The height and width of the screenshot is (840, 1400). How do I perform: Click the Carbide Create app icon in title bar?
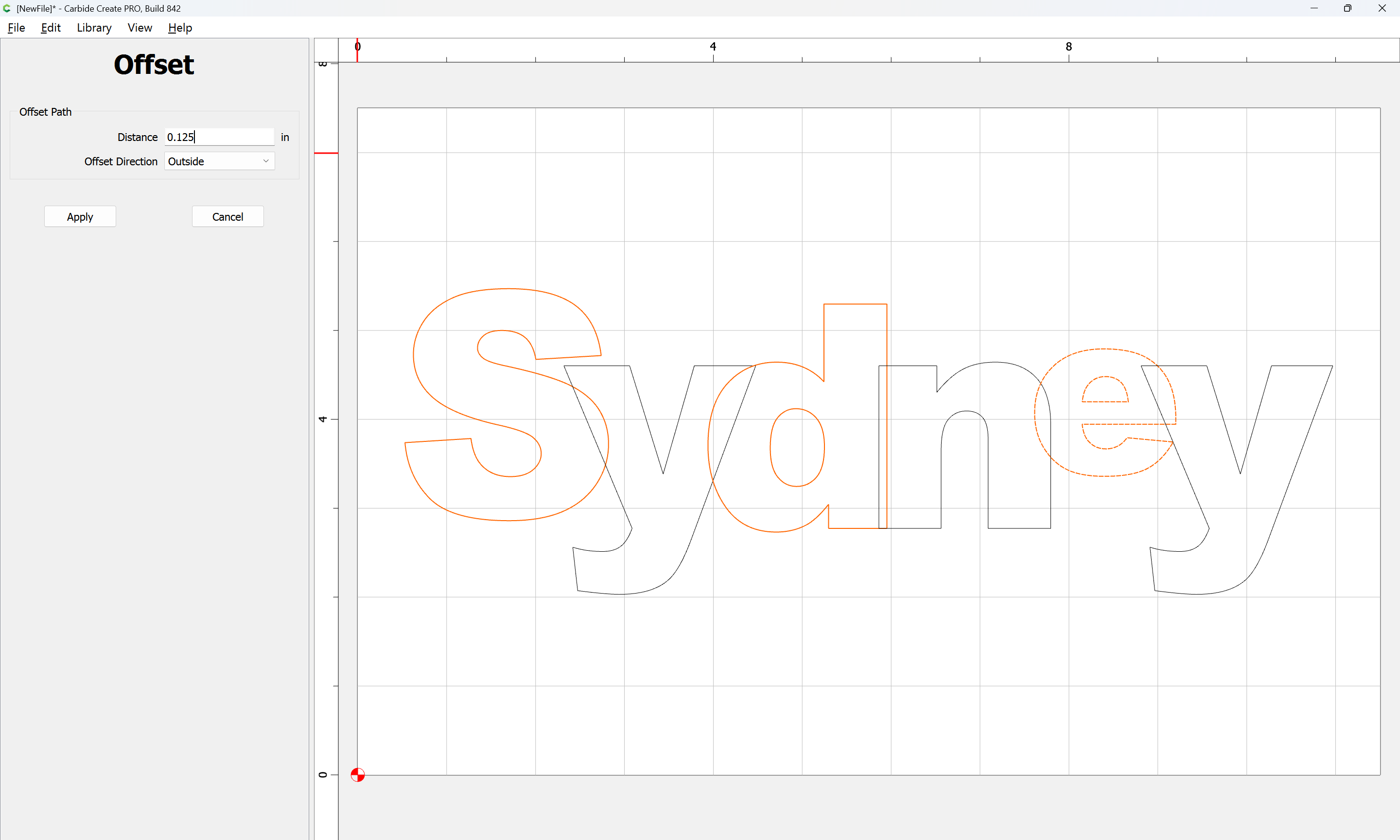7,8
